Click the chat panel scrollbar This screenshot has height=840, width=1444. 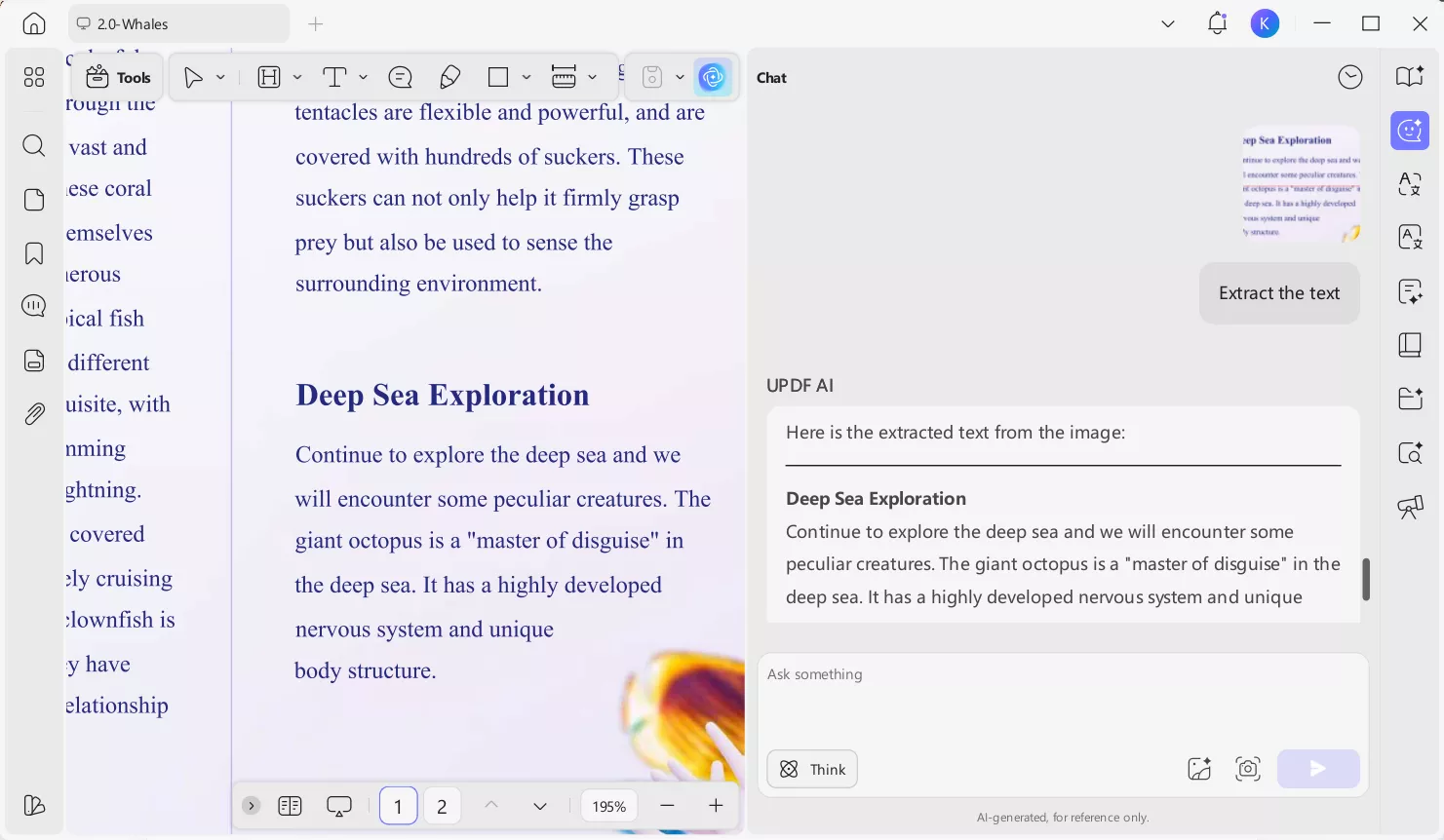click(x=1365, y=579)
